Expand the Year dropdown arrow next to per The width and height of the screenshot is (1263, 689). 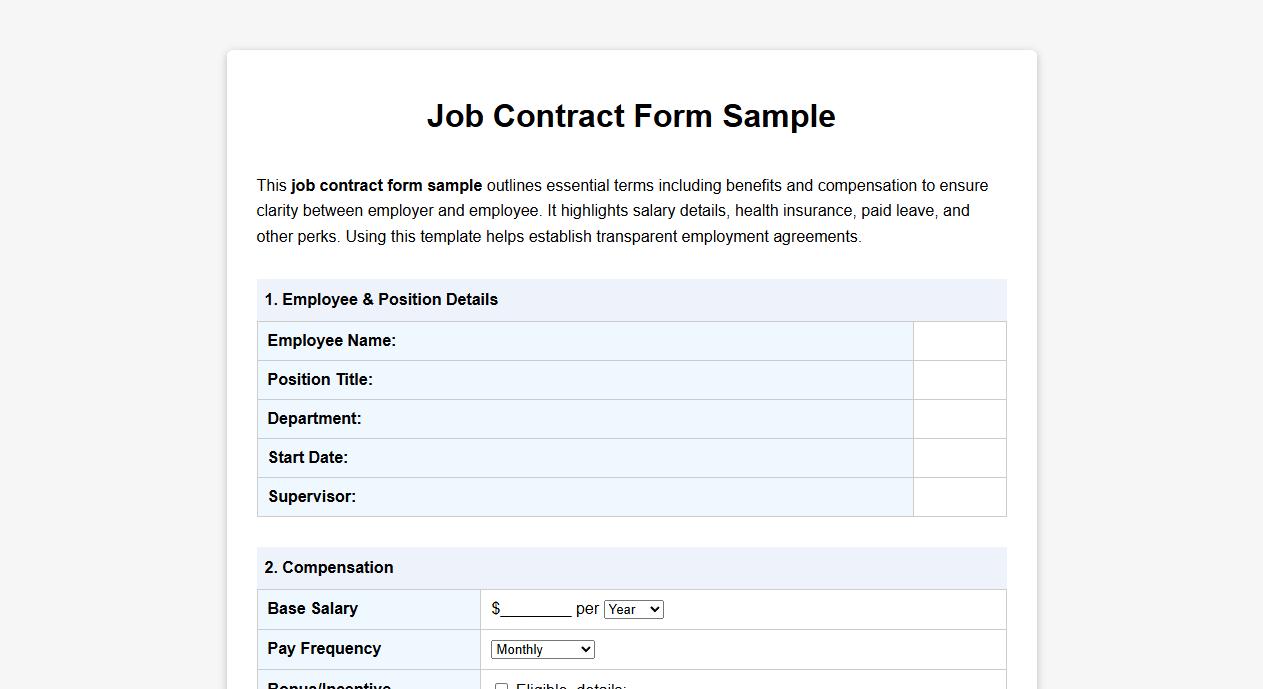tap(656, 608)
